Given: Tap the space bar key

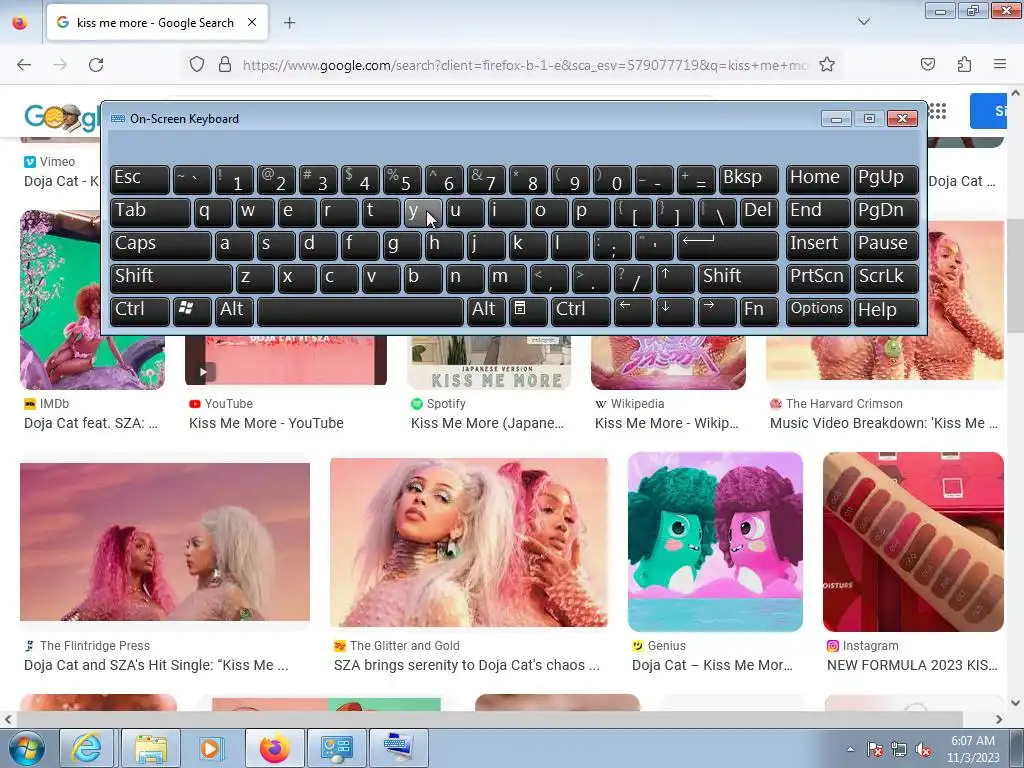Looking at the screenshot, I should click(360, 310).
